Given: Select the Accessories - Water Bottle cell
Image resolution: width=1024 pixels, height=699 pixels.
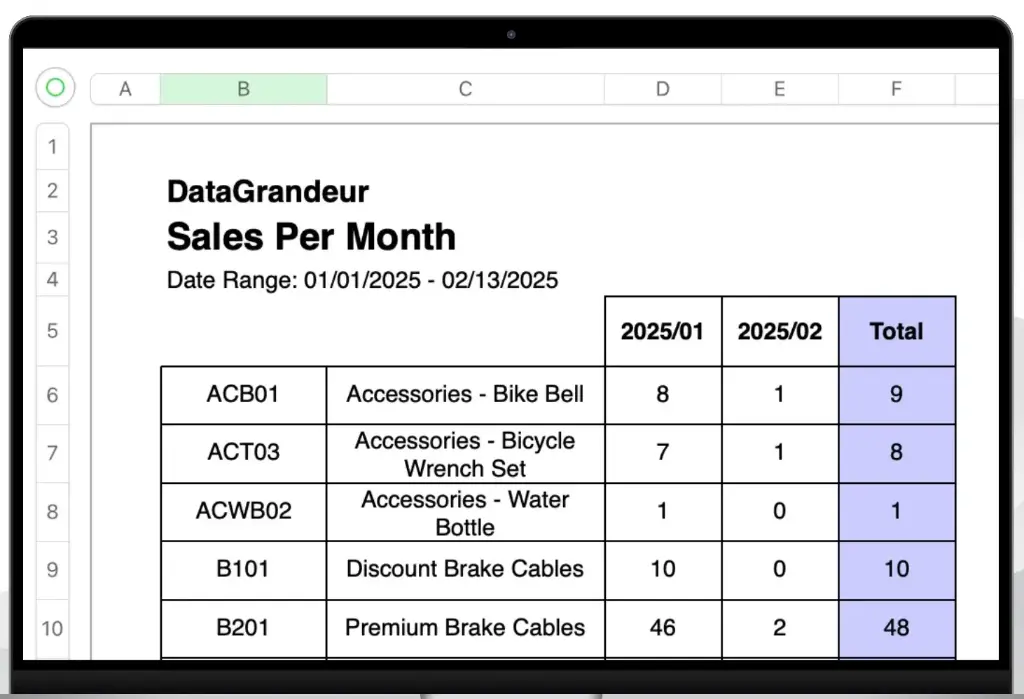Looking at the screenshot, I should tap(465, 511).
